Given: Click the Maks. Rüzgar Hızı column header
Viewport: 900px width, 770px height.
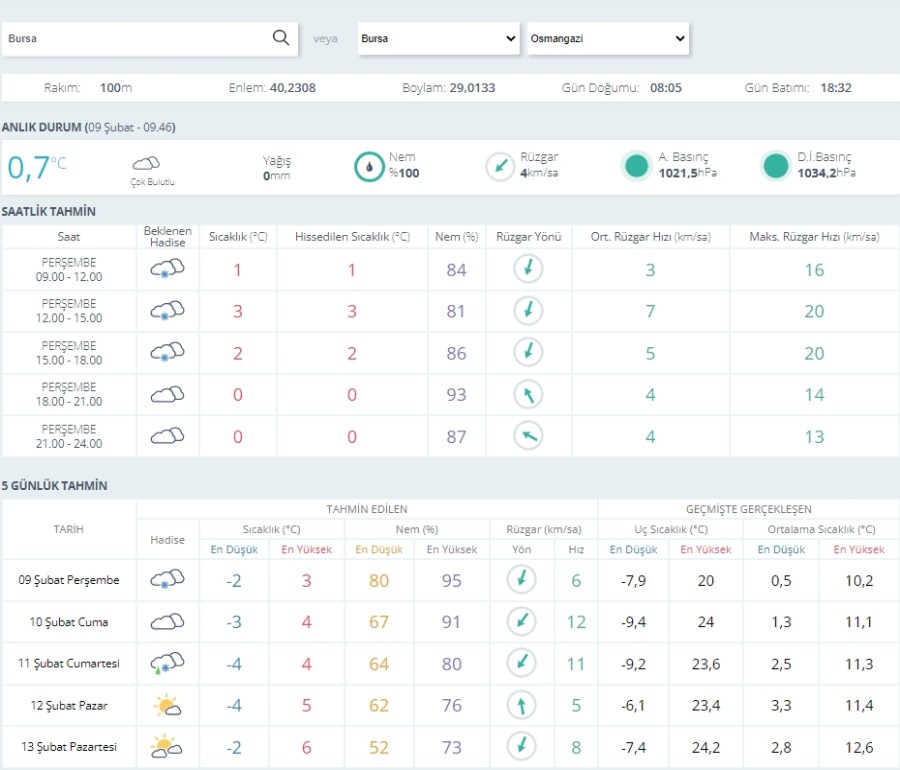Looking at the screenshot, I should (814, 237).
